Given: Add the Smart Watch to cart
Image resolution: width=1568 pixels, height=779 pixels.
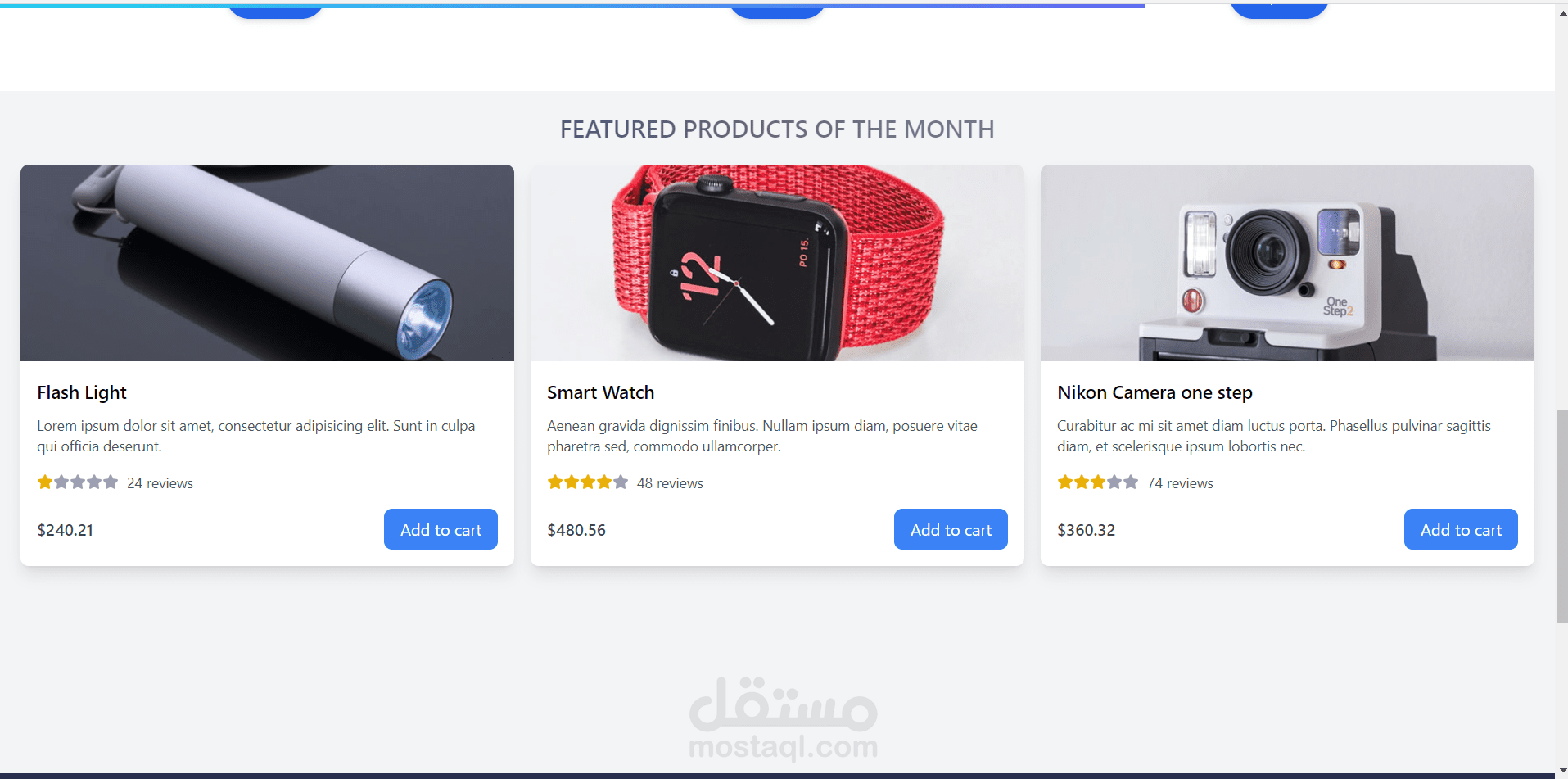Looking at the screenshot, I should 951,529.
